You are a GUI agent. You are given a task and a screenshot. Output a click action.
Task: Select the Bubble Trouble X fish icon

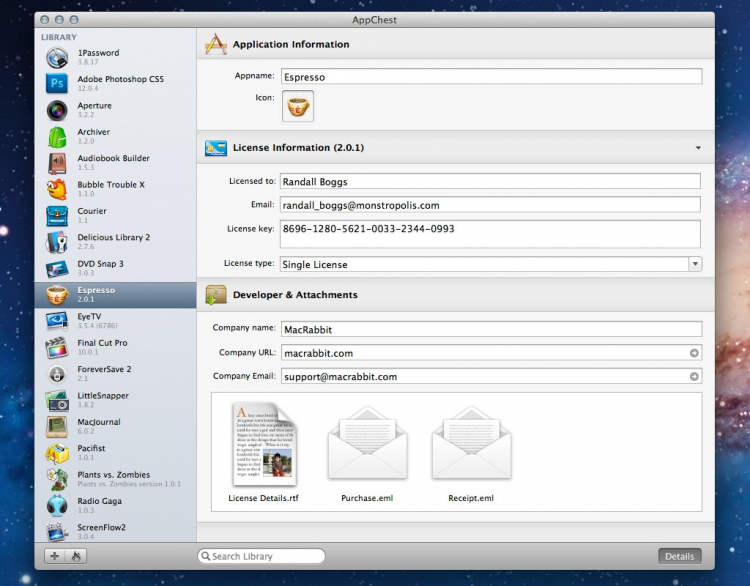tap(57, 189)
